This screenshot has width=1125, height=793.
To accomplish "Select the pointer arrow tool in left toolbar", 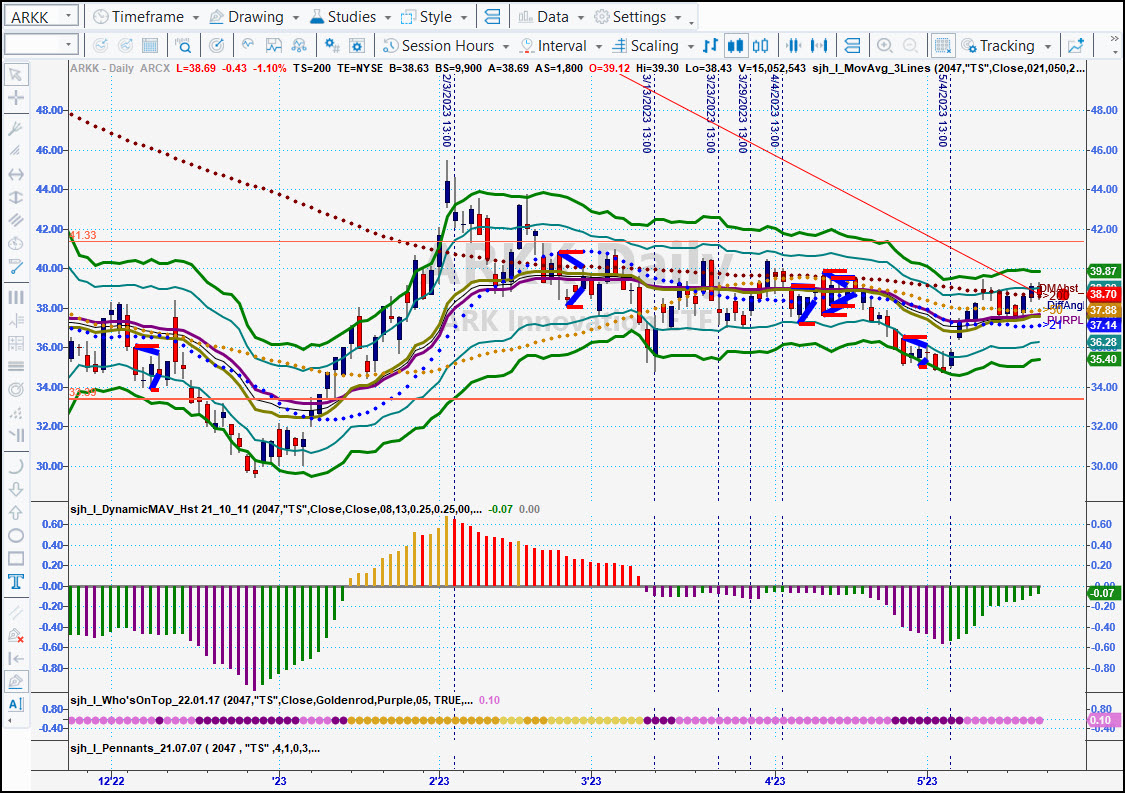I will 16,75.
